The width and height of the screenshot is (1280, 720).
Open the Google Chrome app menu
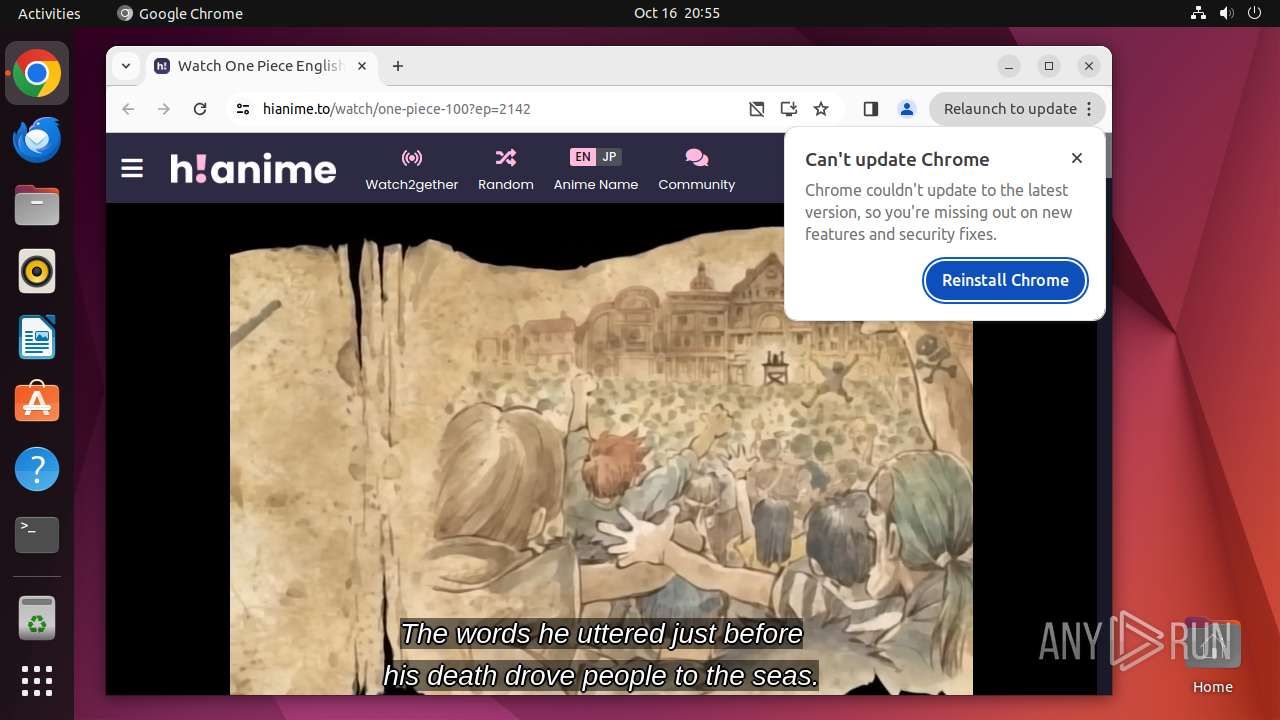click(180, 13)
